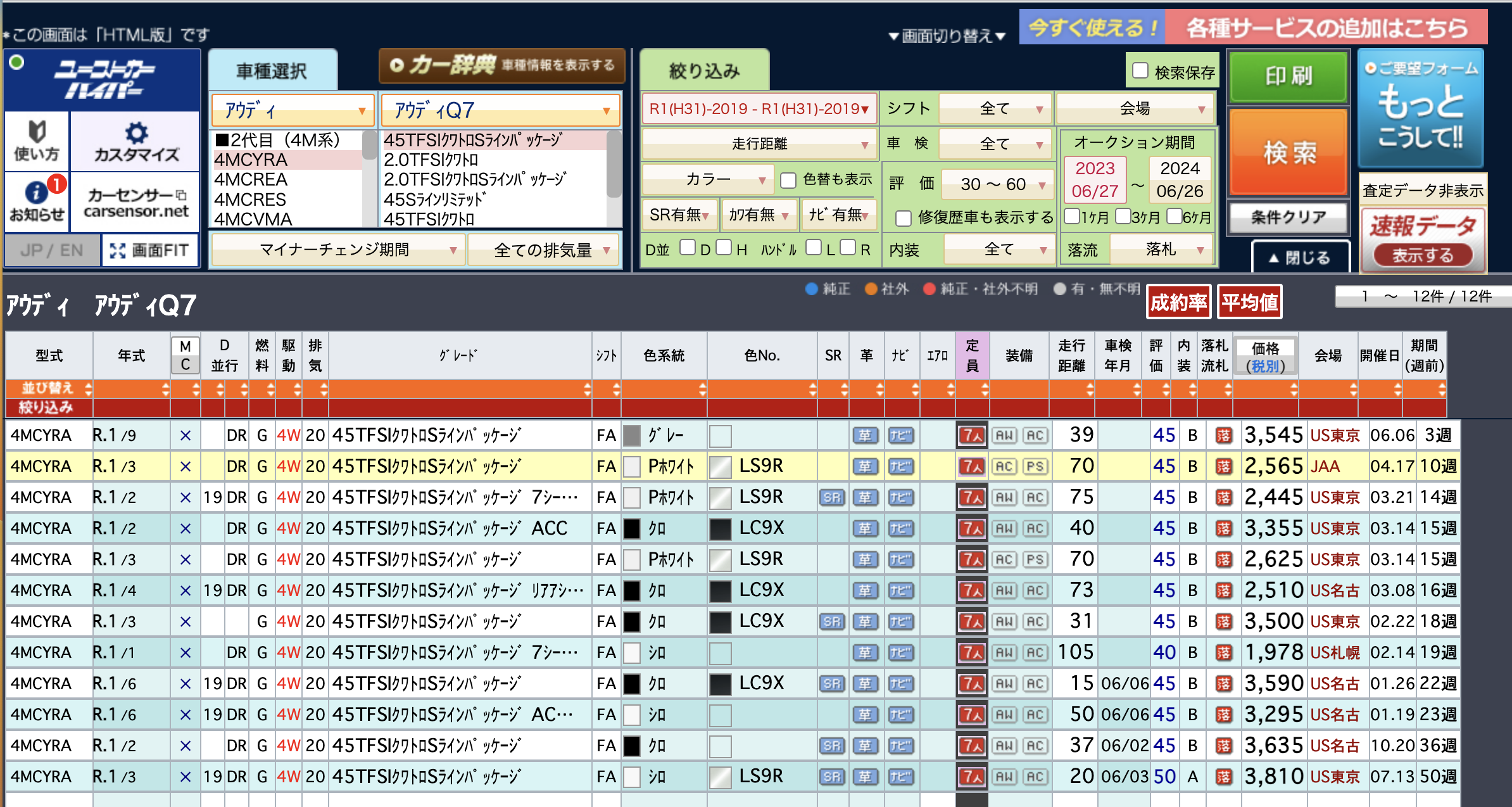1512x807 pixels.
Task: Select 2.0TFSIクワトロ in the grade list
Action: click(431, 160)
